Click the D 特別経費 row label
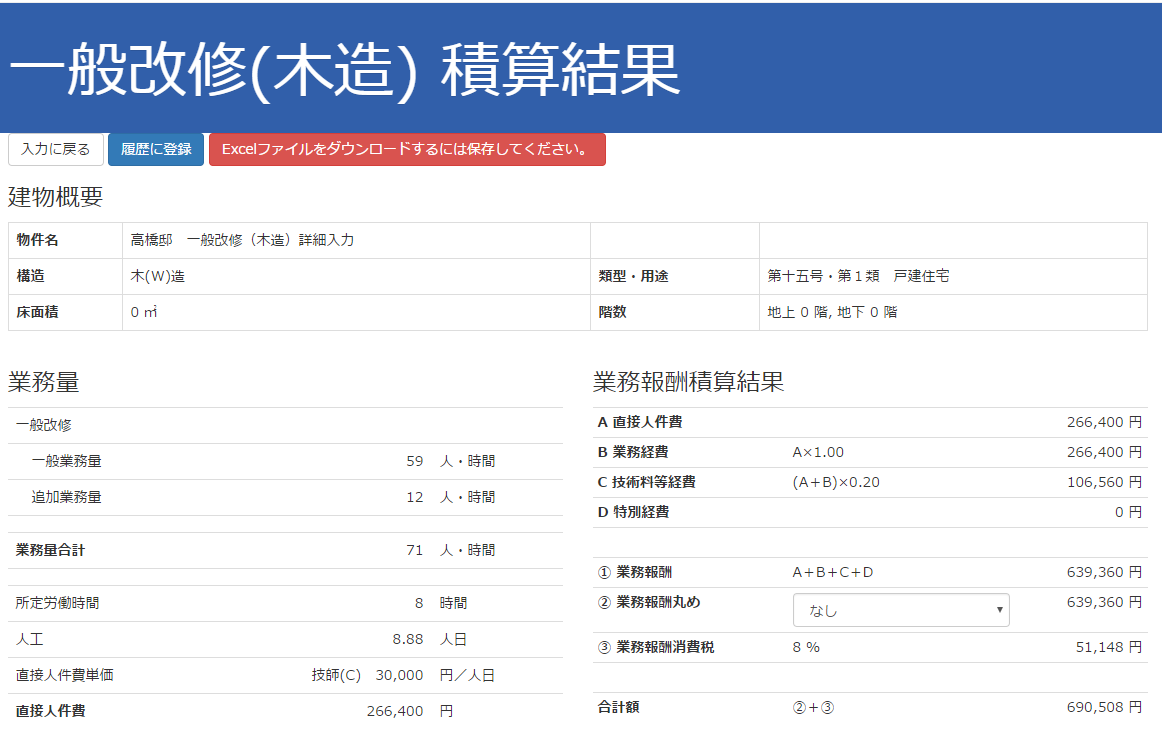1162x749 pixels. [634, 512]
